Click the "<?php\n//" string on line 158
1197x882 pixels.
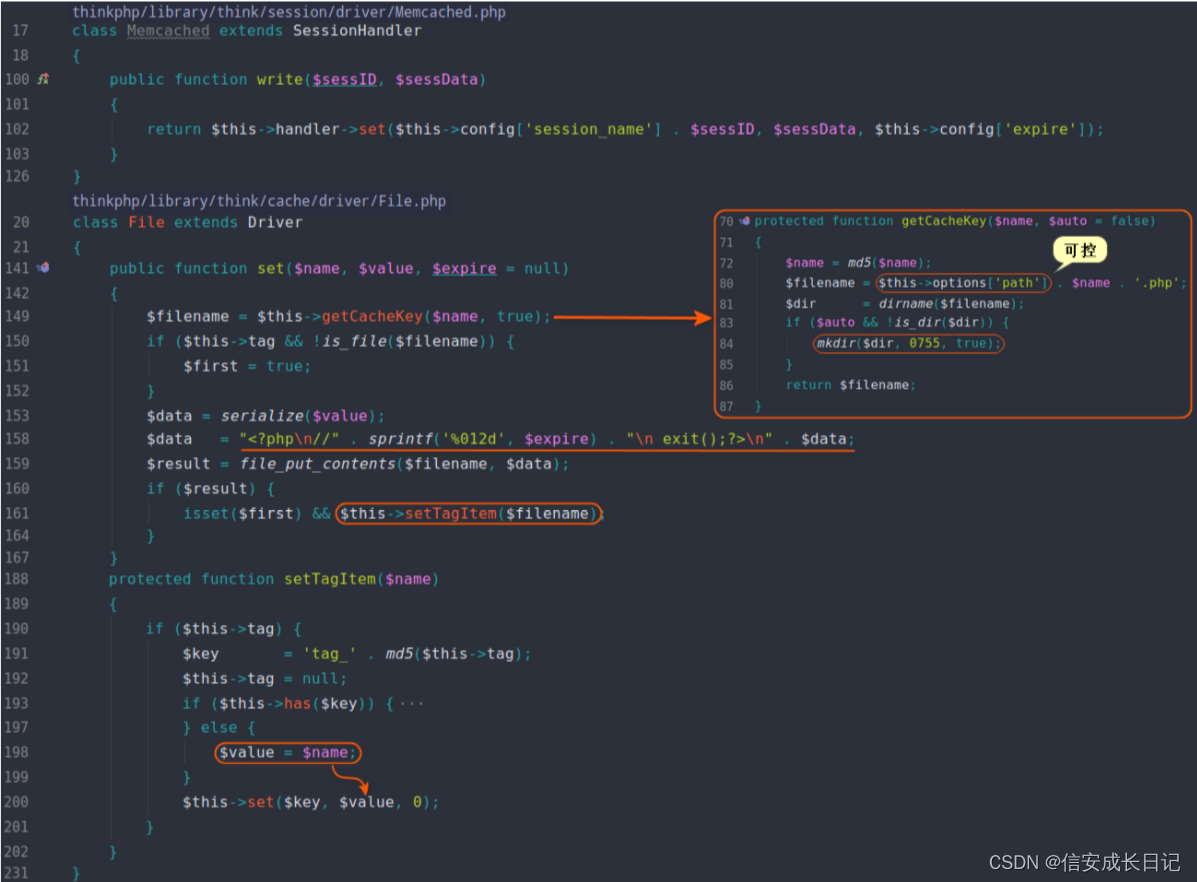[289, 439]
